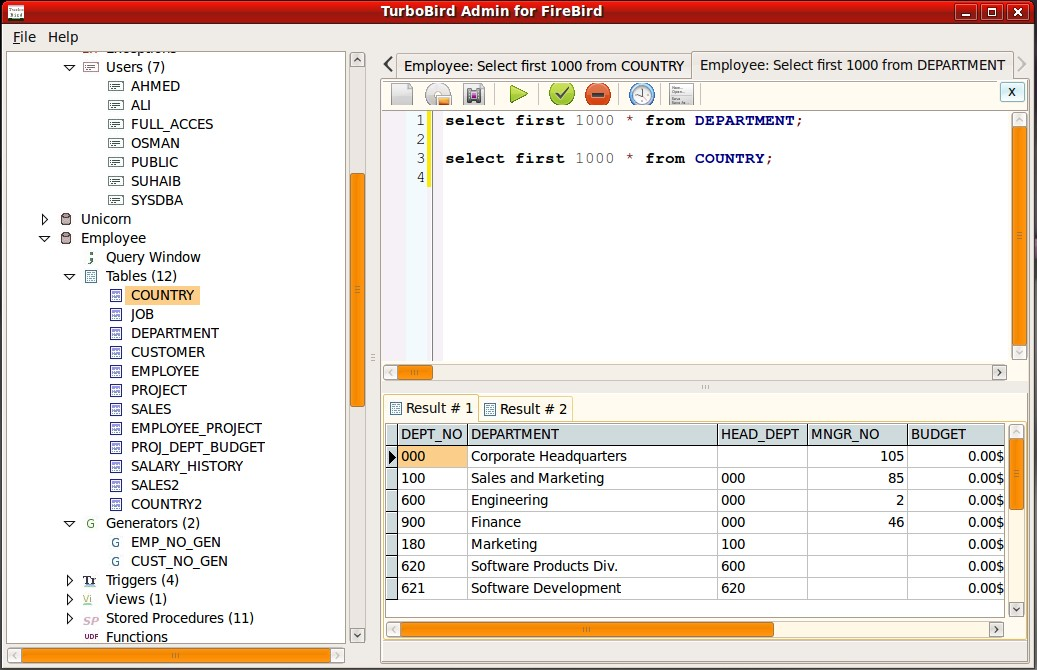Click the UDF icon beside Functions

click(90, 636)
